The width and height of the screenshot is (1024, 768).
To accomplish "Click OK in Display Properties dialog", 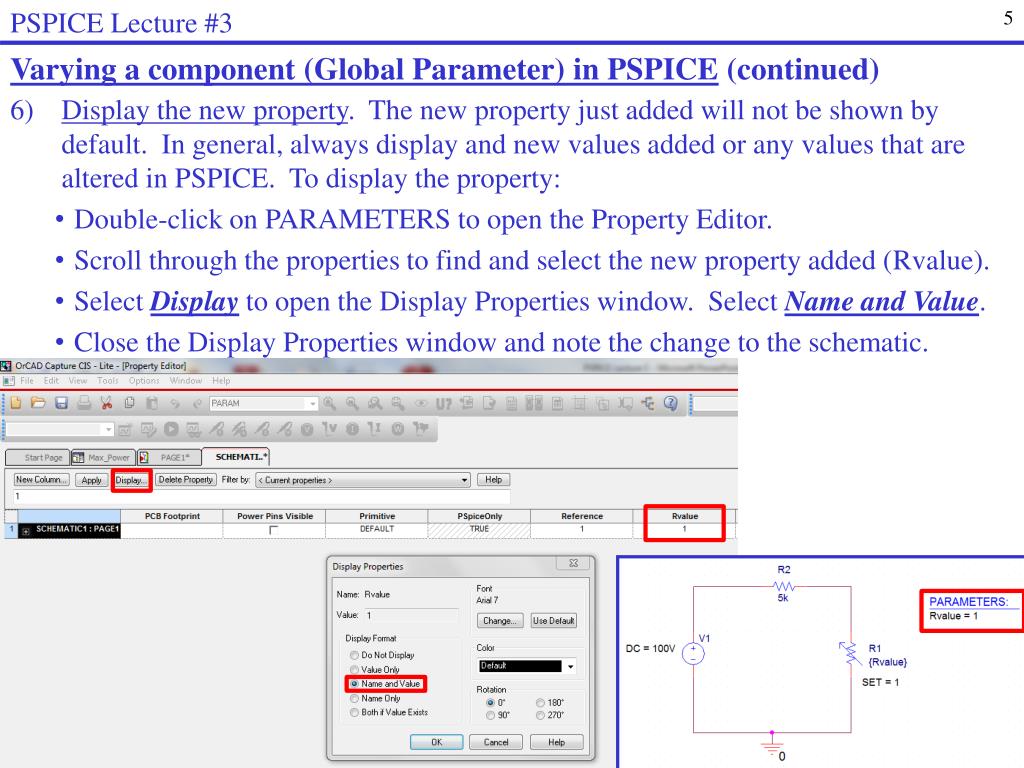I will pyautogui.click(x=436, y=742).
